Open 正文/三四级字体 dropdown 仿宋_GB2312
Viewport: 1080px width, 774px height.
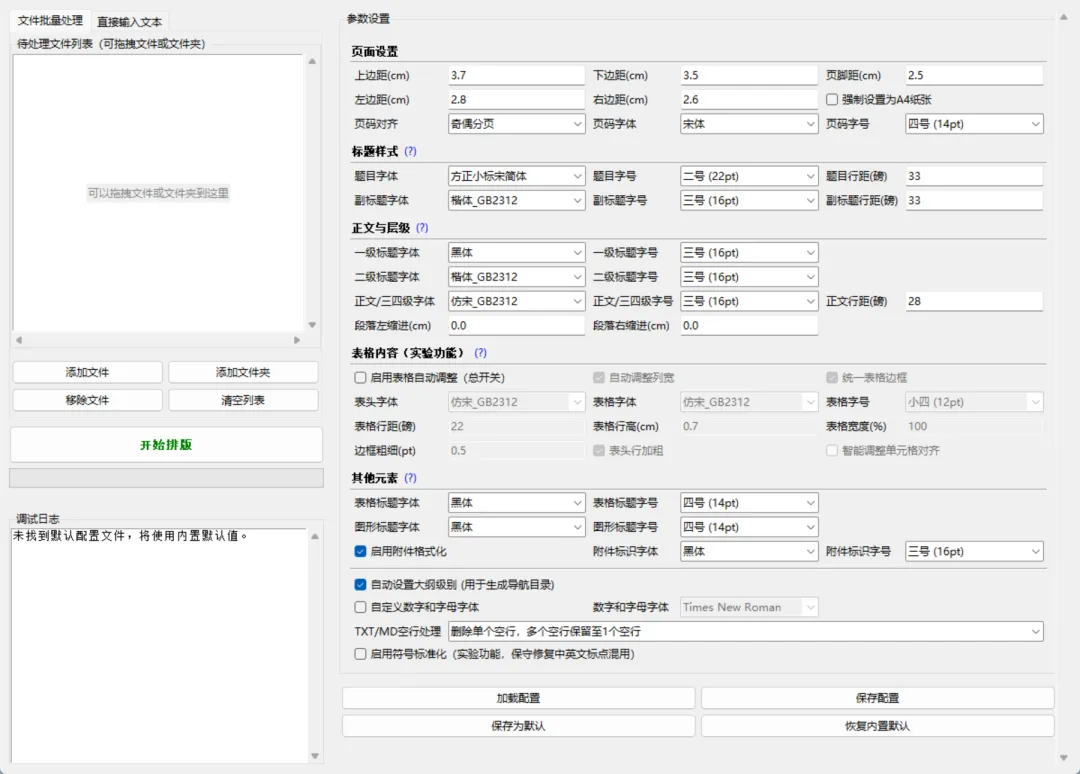(517, 301)
